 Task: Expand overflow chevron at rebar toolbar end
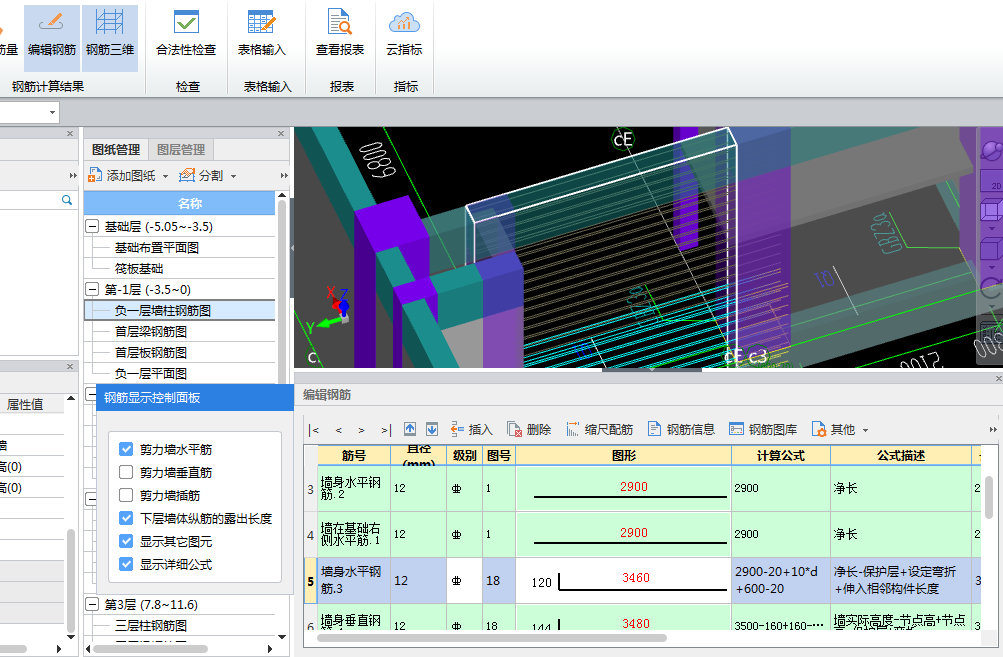click(x=993, y=429)
